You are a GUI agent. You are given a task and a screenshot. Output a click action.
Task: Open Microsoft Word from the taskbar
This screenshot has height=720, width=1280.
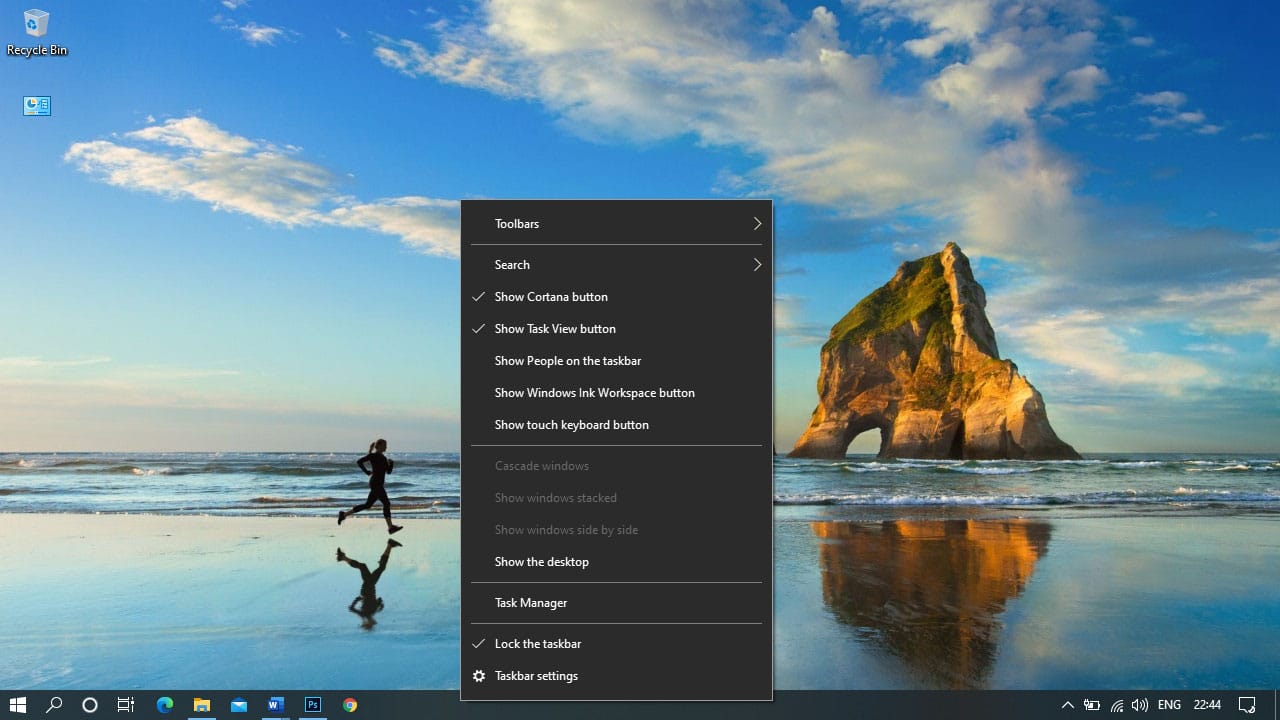click(276, 705)
